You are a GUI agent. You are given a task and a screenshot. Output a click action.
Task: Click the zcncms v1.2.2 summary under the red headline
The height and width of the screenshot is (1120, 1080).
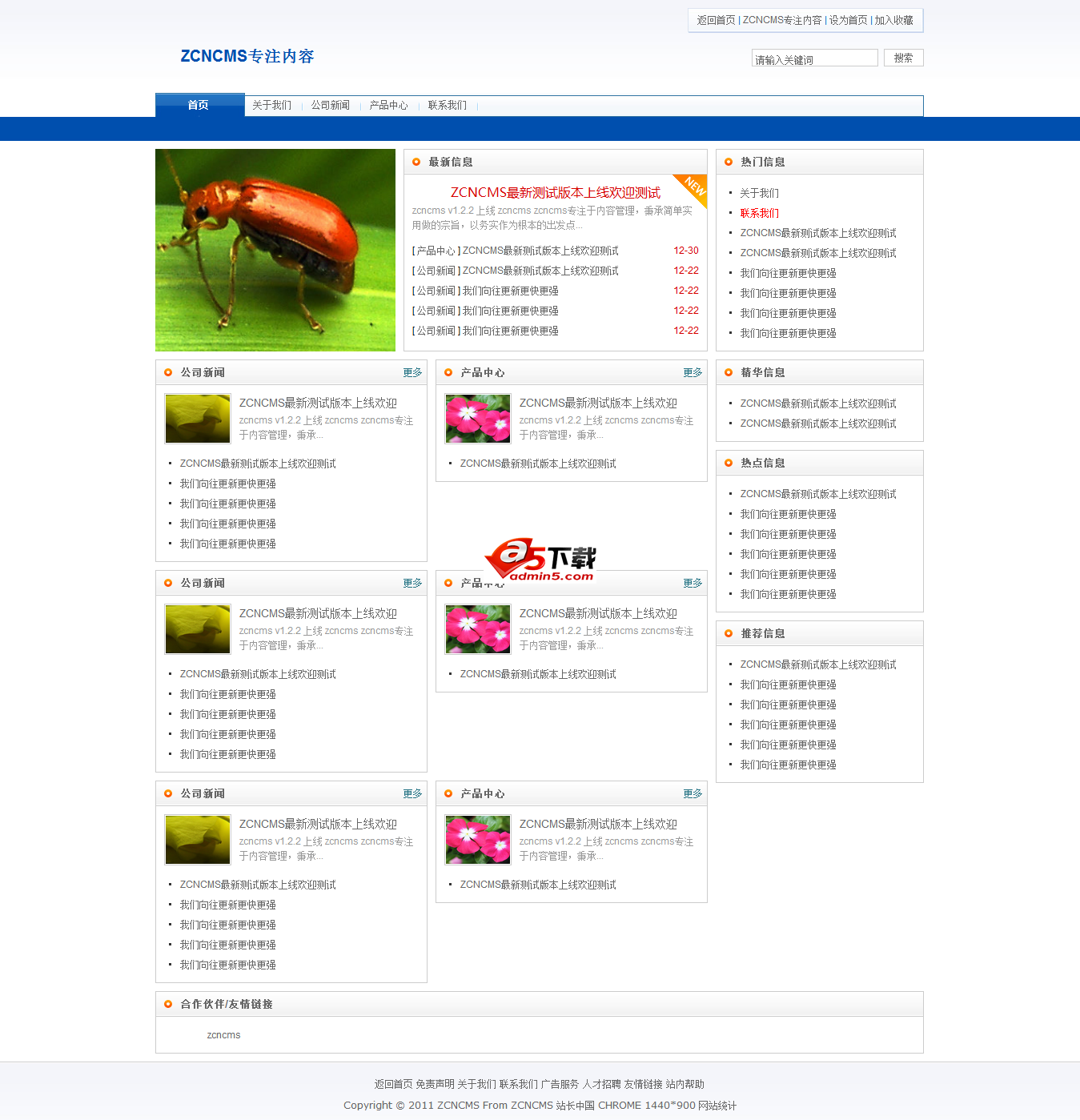coord(552,218)
